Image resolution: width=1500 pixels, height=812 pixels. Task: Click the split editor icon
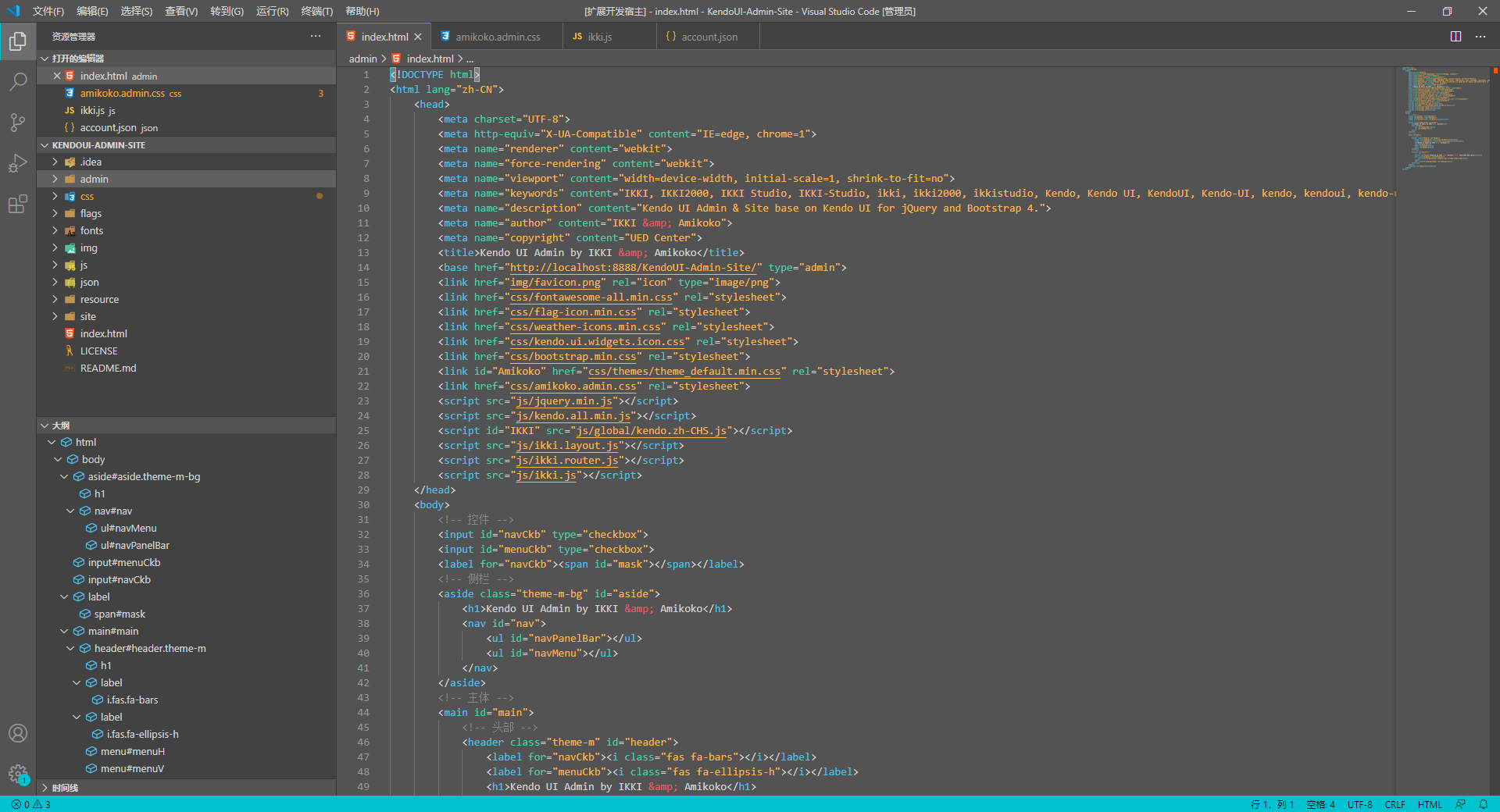1455,37
